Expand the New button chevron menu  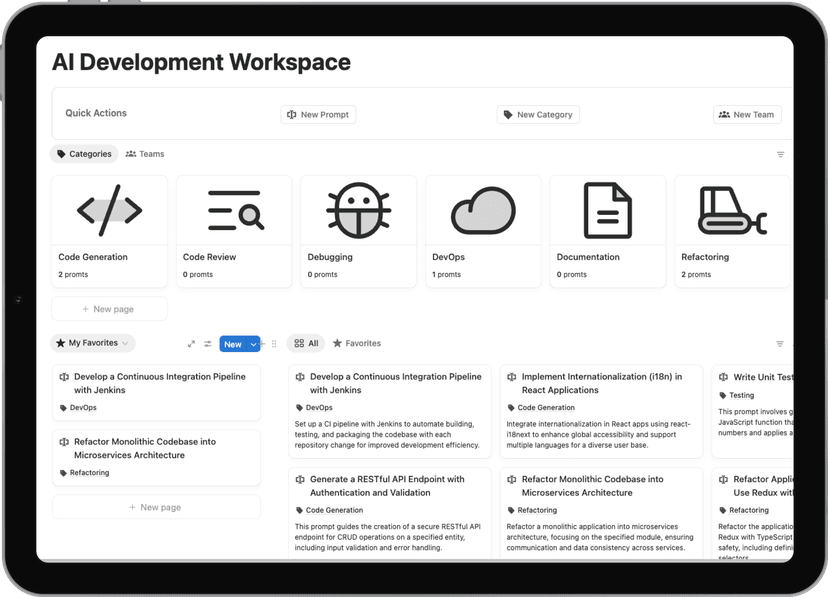click(253, 343)
